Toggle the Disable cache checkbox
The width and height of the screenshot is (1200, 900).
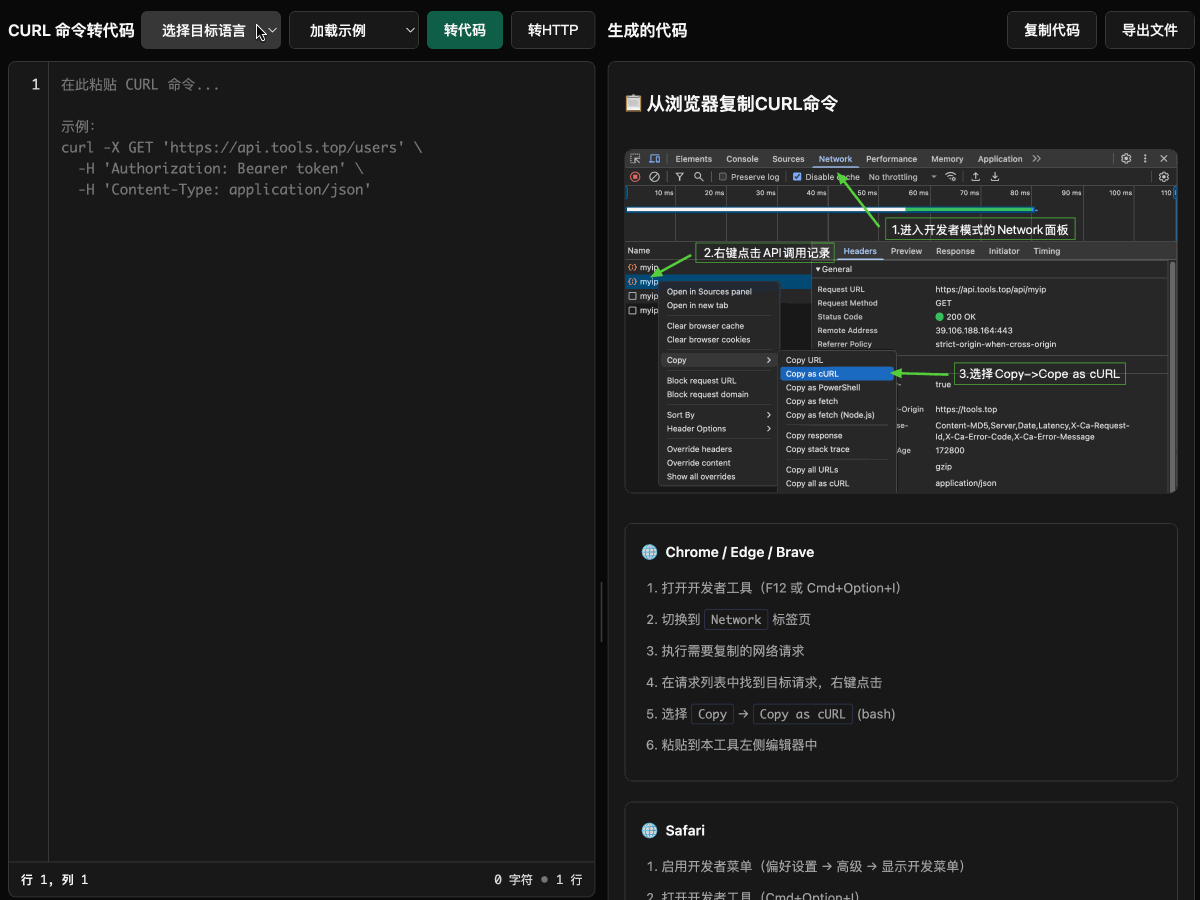[797, 177]
